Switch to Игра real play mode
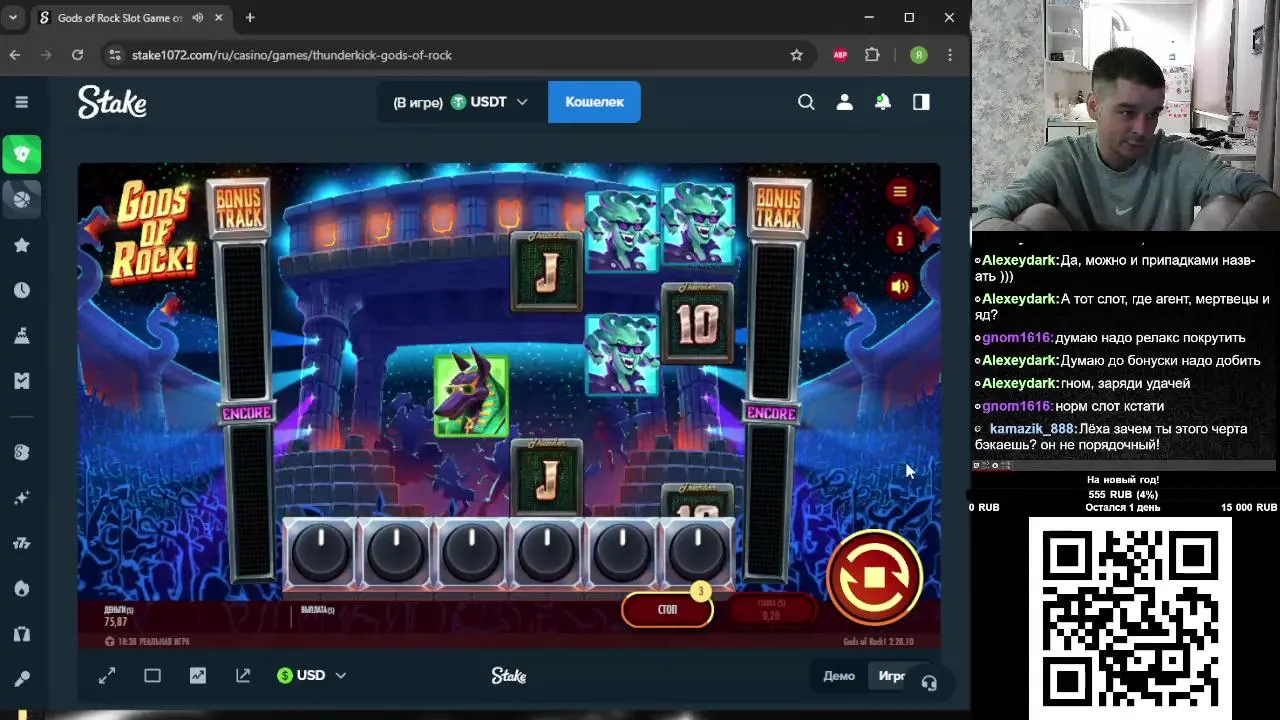This screenshot has width=1280, height=720. tap(892, 676)
